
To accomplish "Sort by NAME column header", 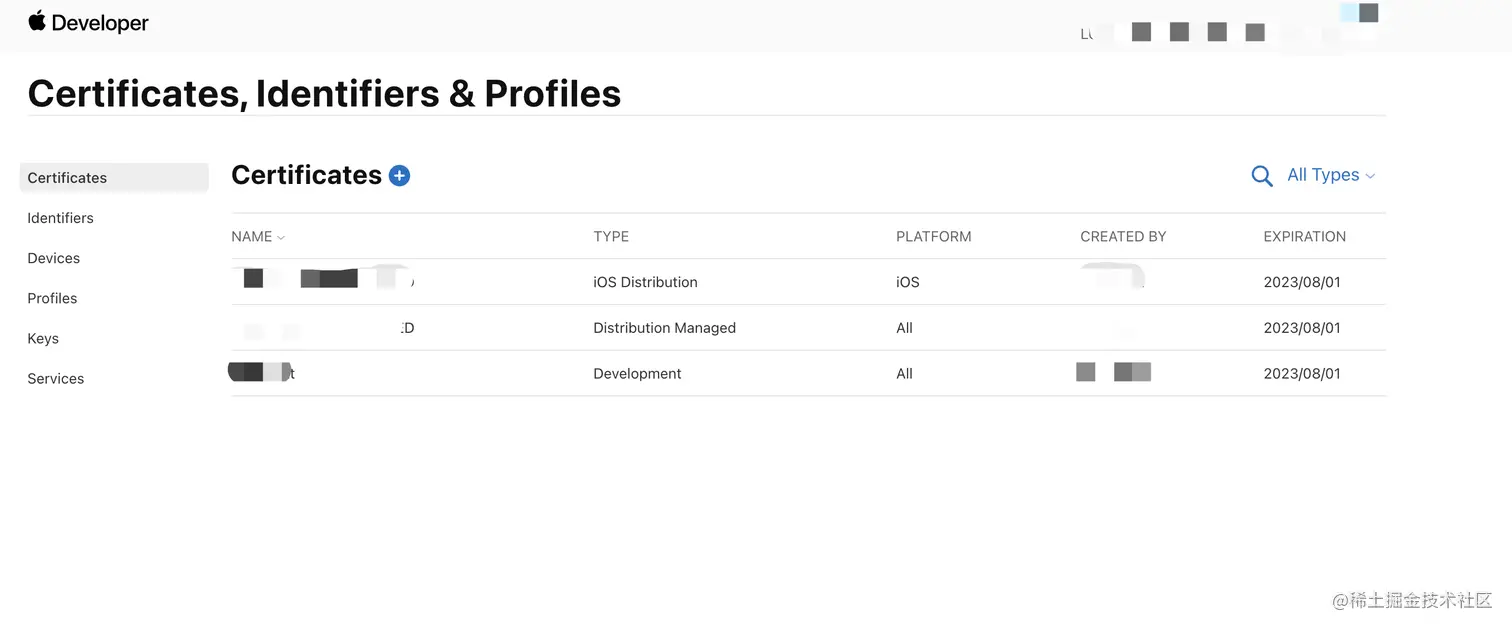I will [258, 237].
